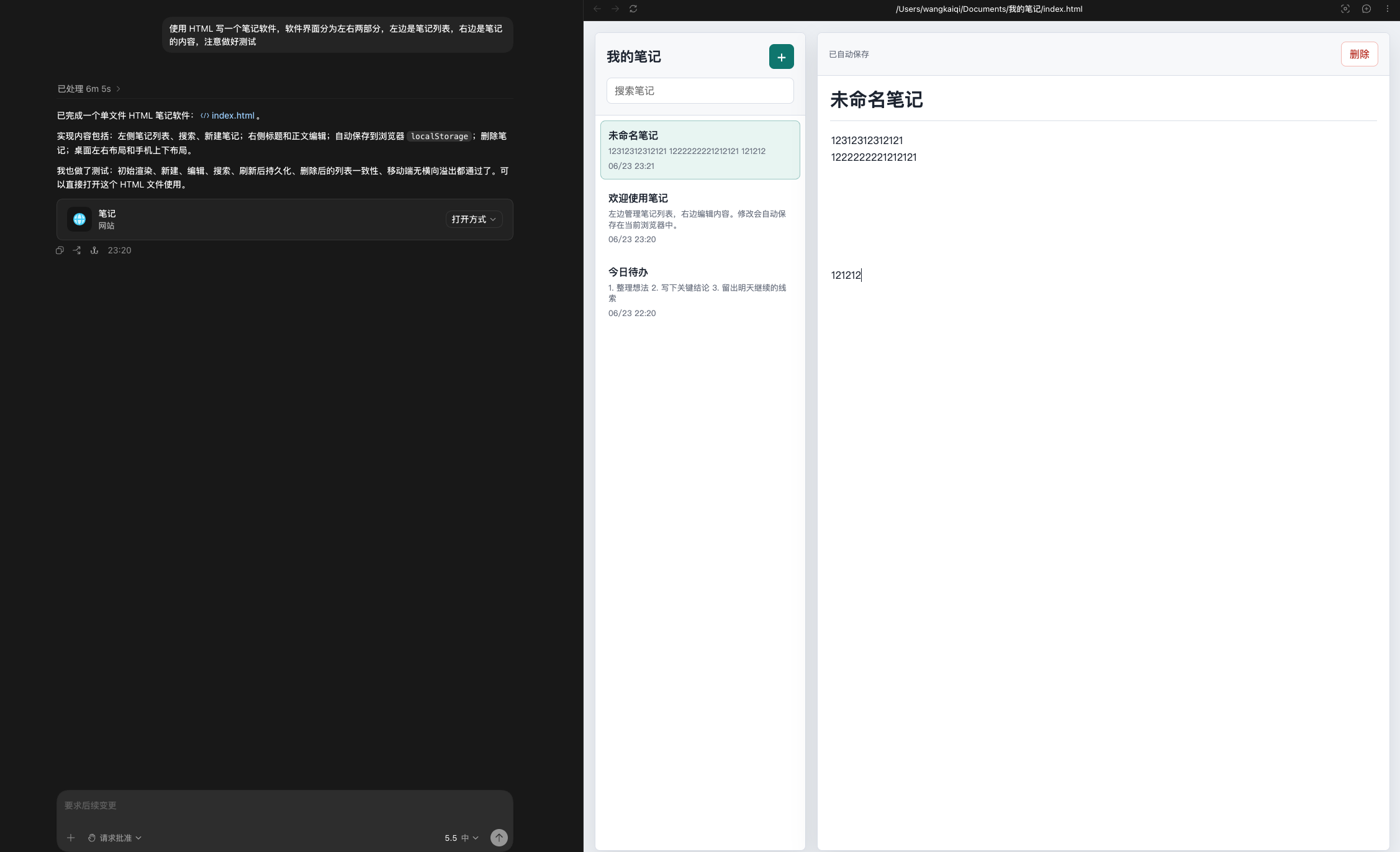Image resolution: width=1400 pixels, height=852 pixels.
Task: Select the 未命名笔记 note in the list
Action: click(700, 150)
